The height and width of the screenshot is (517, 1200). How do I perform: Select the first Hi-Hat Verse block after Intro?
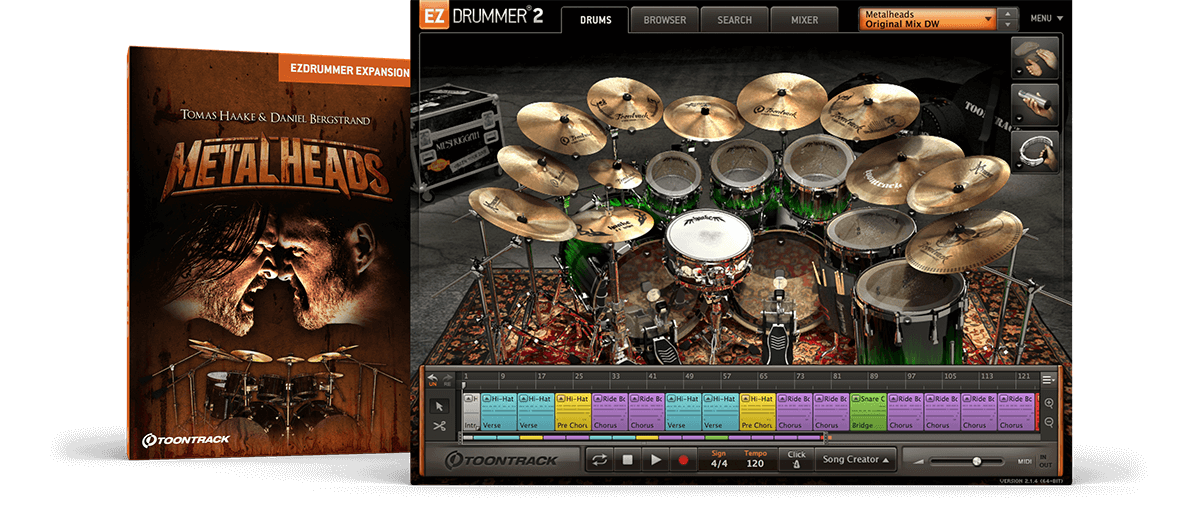point(498,411)
